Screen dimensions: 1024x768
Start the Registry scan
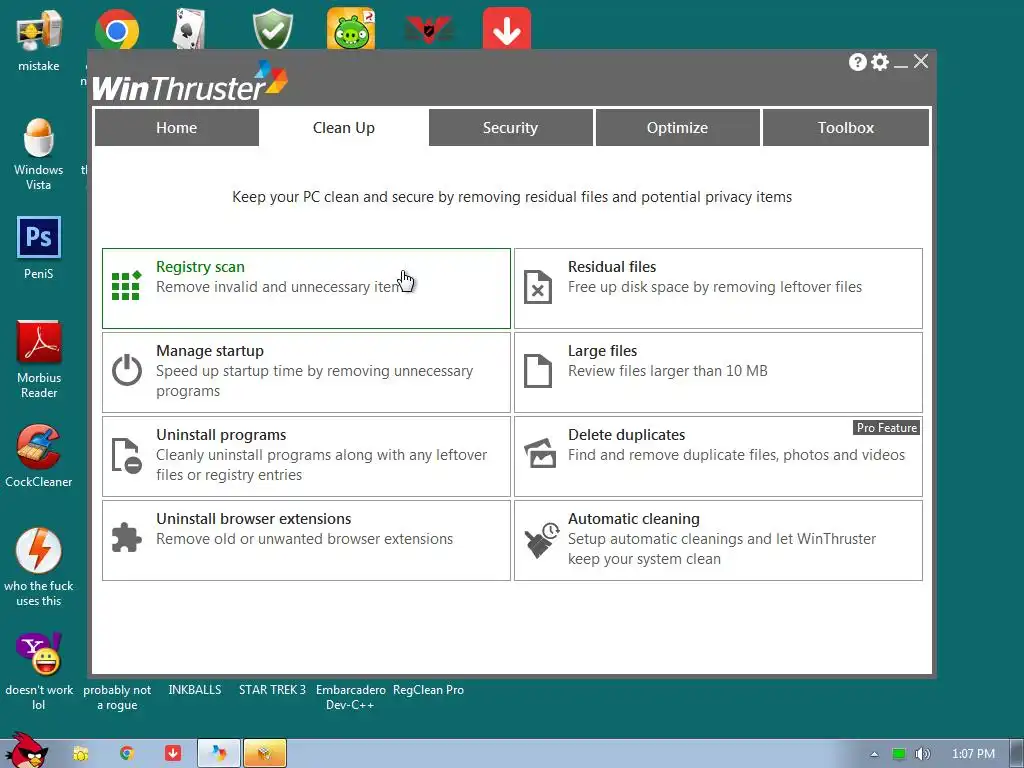(x=306, y=288)
